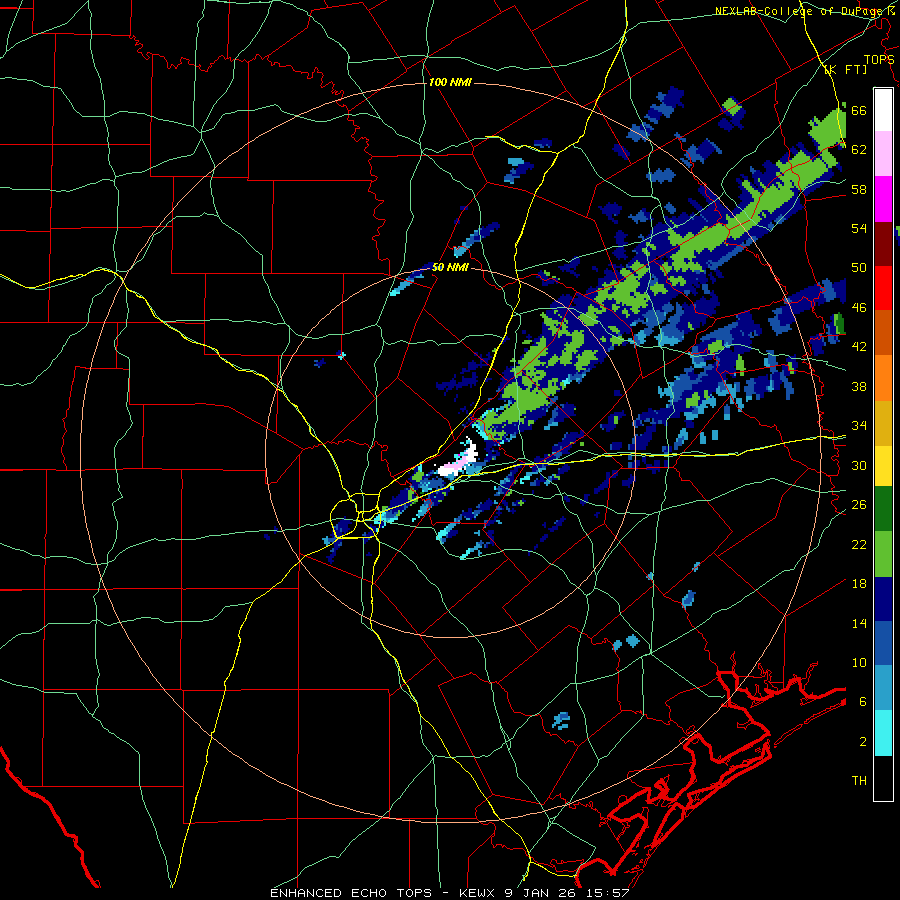Click the '42' value on the legend

coord(859,347)
